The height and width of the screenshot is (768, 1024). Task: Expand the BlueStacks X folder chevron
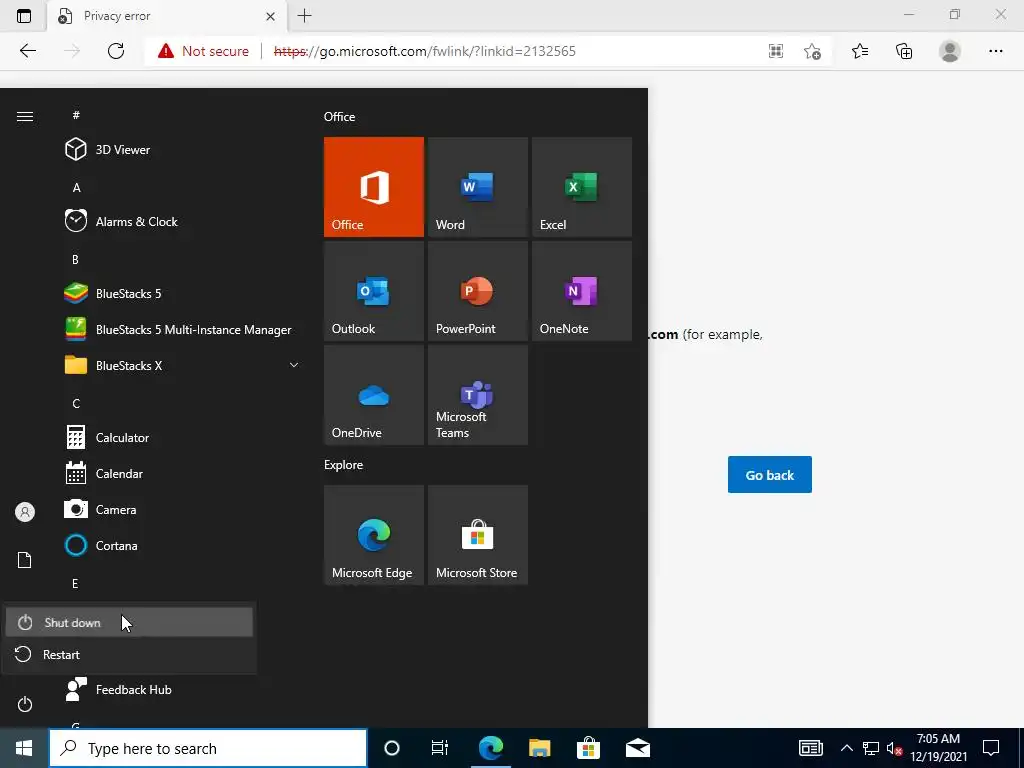click(294, 365)
